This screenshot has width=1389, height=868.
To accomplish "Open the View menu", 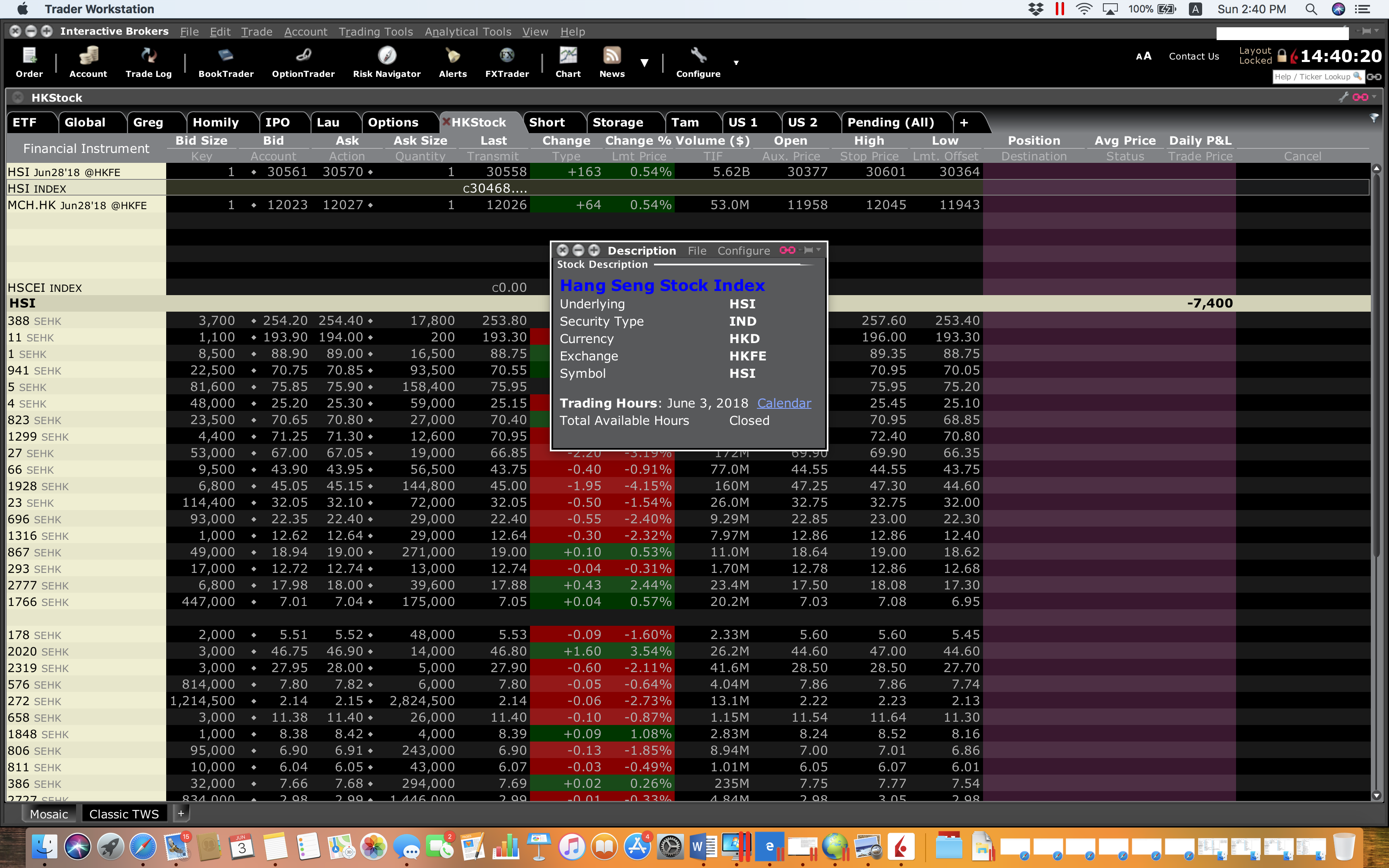I will click(x=535, y=31).
